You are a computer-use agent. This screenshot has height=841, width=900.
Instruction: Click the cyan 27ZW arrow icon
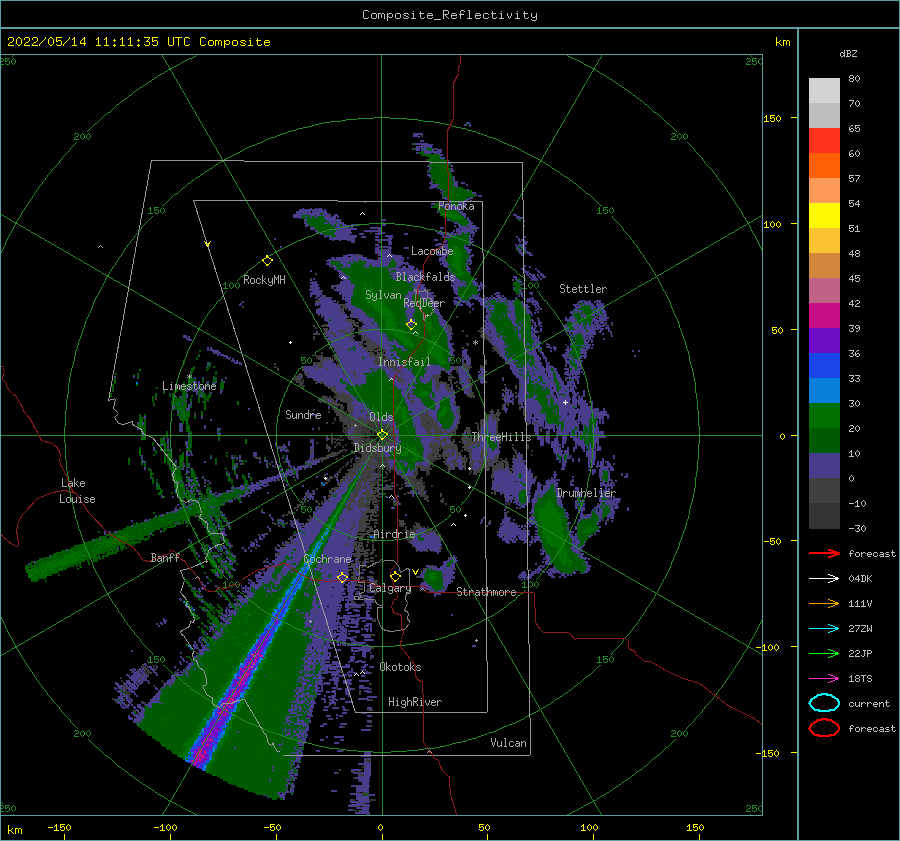[x=824, y=629]
